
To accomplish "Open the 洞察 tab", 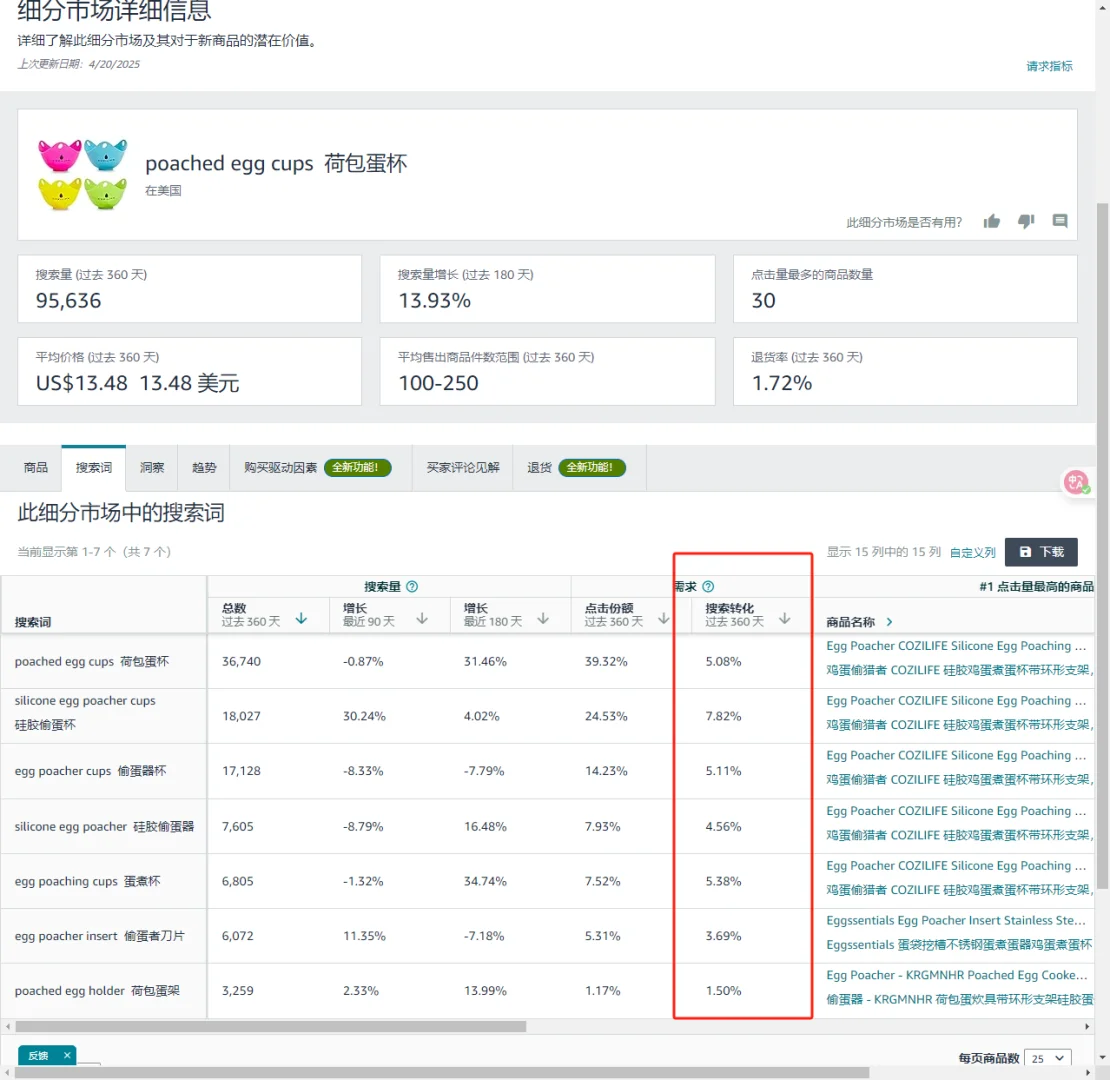I will pos(151,467).
